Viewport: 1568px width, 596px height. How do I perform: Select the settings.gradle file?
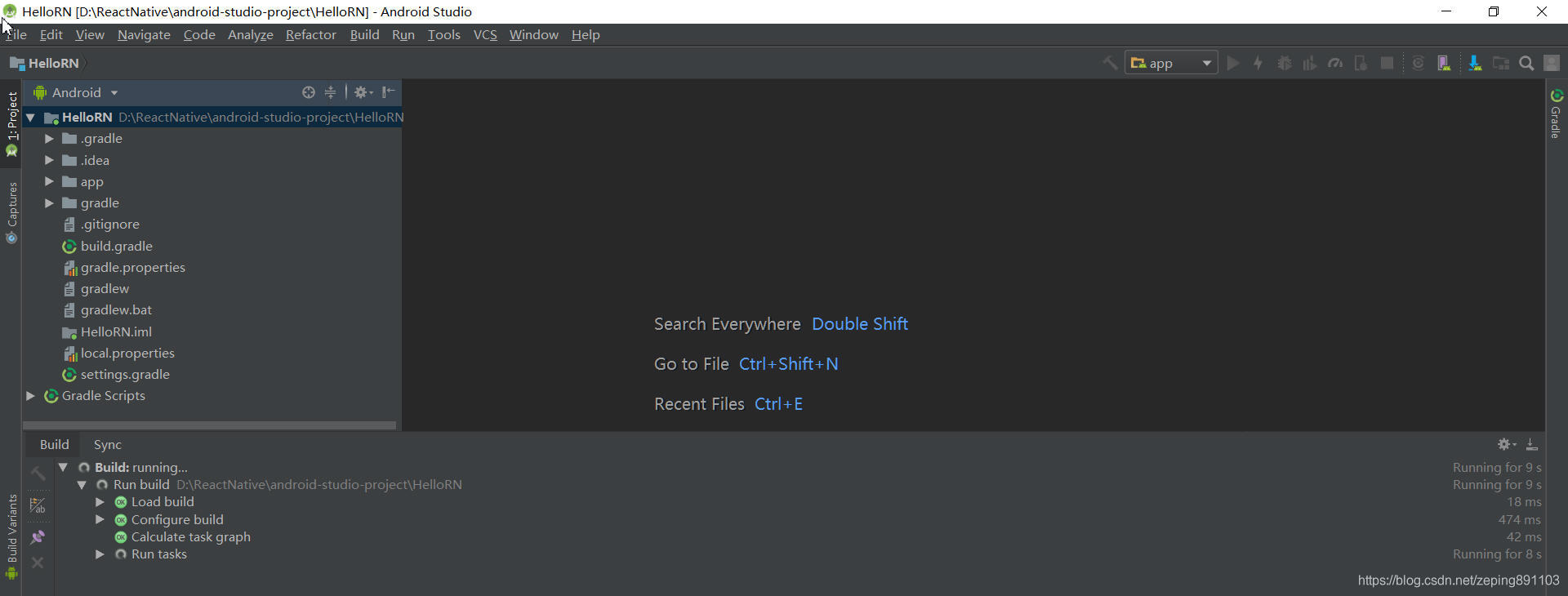click(x=125, y=374)
